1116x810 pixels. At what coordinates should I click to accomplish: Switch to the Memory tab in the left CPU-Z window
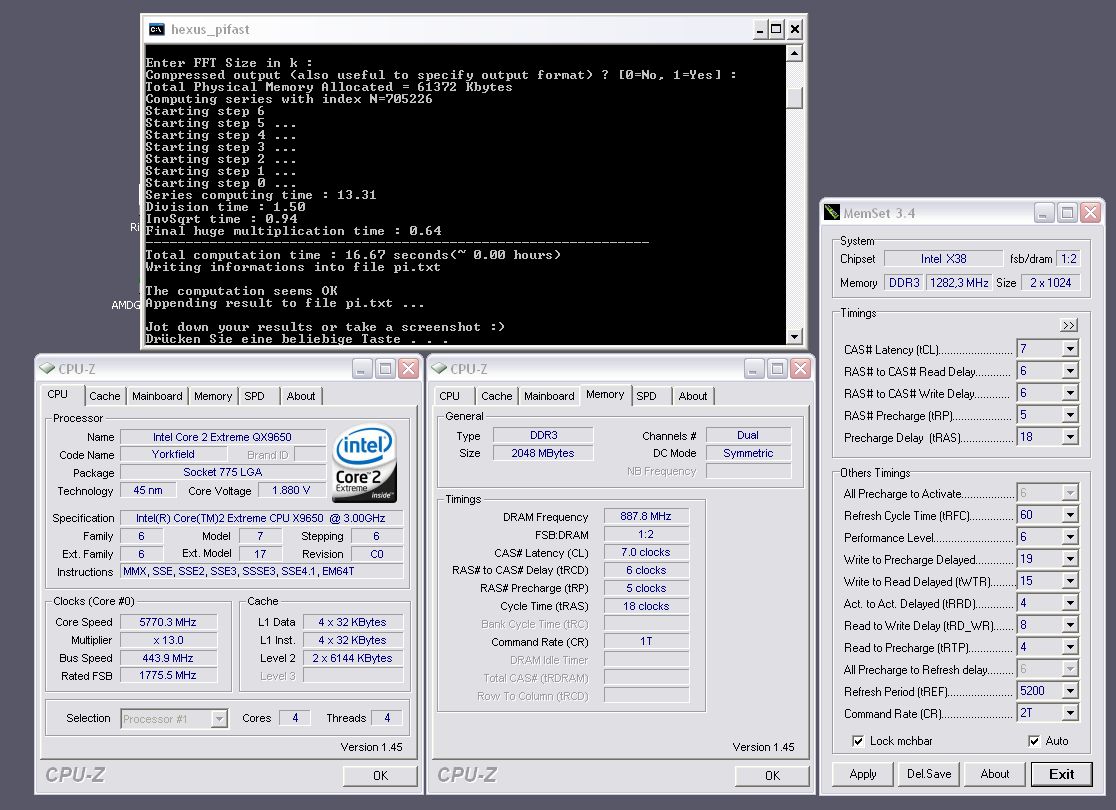point(213,396)
